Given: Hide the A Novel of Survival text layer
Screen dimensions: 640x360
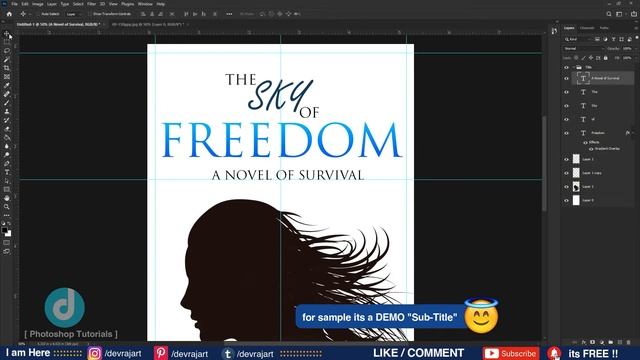Looking at the screenshot, I should click(566, 78).
